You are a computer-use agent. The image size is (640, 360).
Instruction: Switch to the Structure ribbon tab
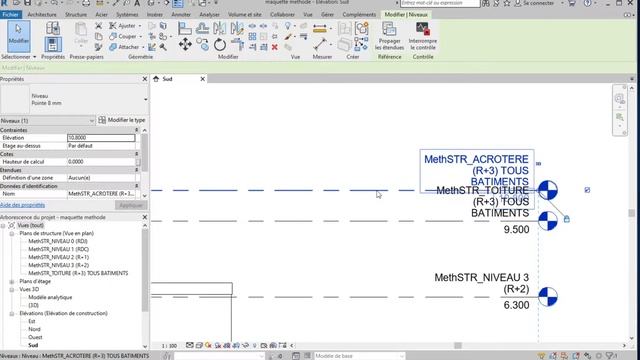point(76,14)
